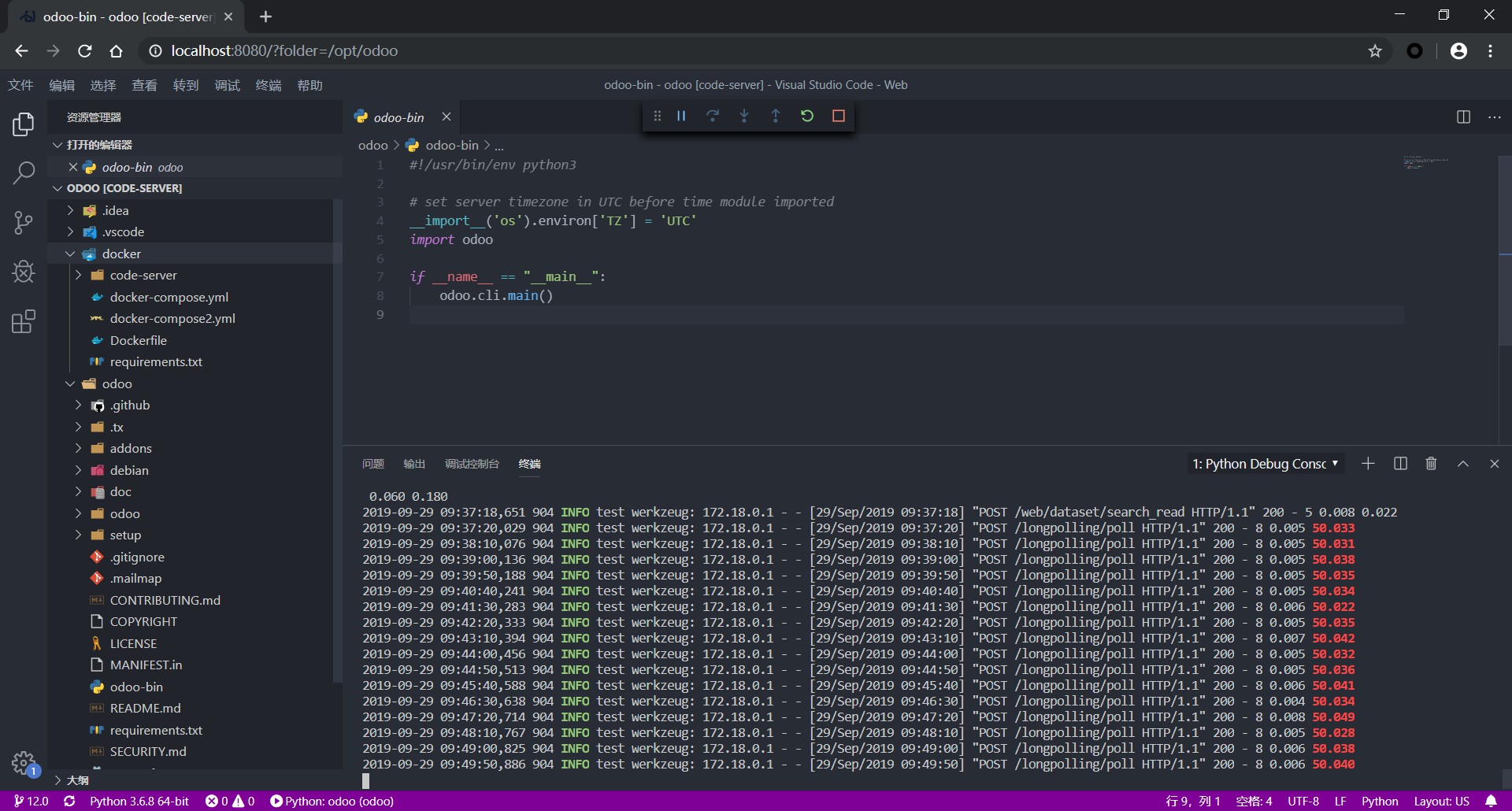Open README.md in explorer
The width and height of the screenshot is (1512, 811).
pos(146,709)
